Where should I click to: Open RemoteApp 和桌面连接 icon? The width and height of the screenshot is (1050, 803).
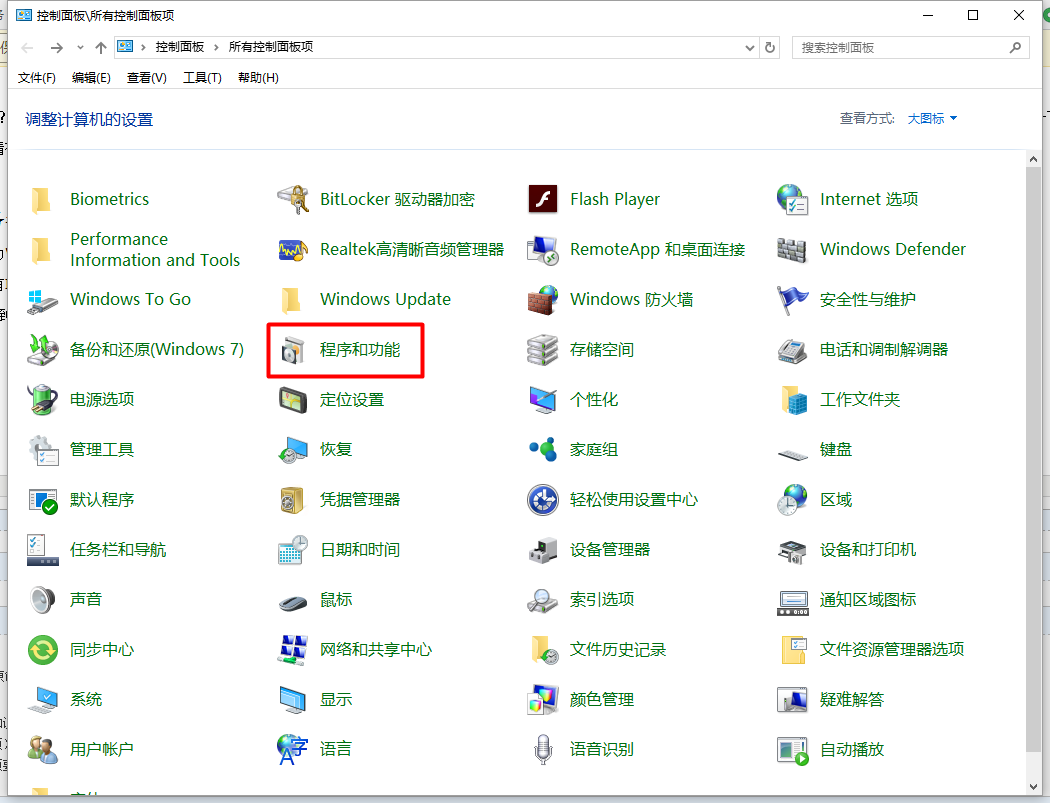pos(542,250)
